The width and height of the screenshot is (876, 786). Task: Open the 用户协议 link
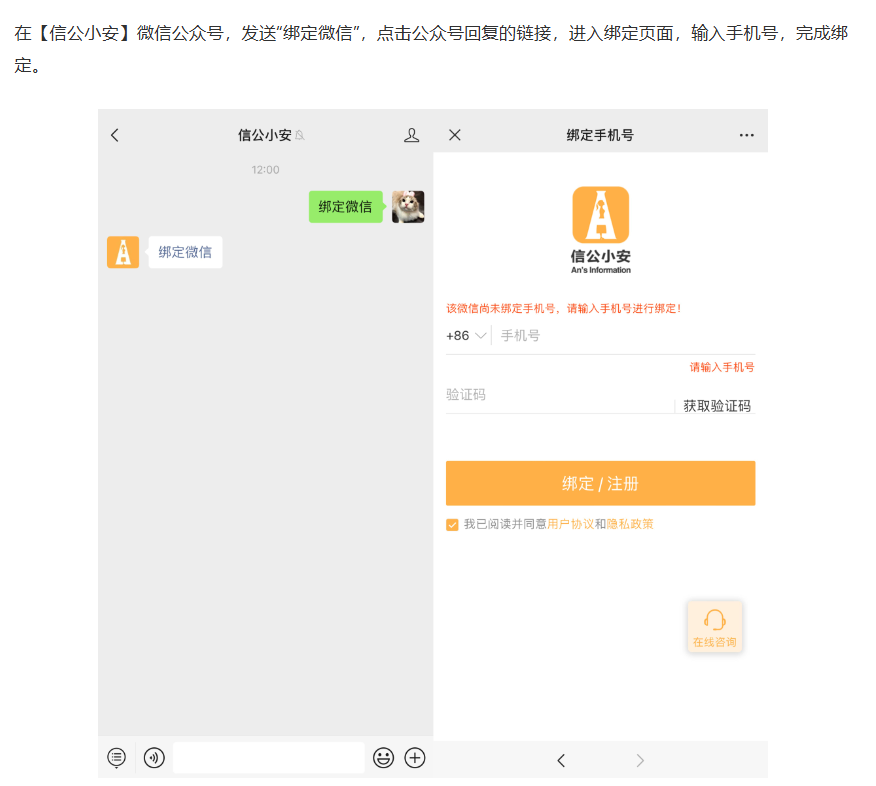(x=570, y=524)
